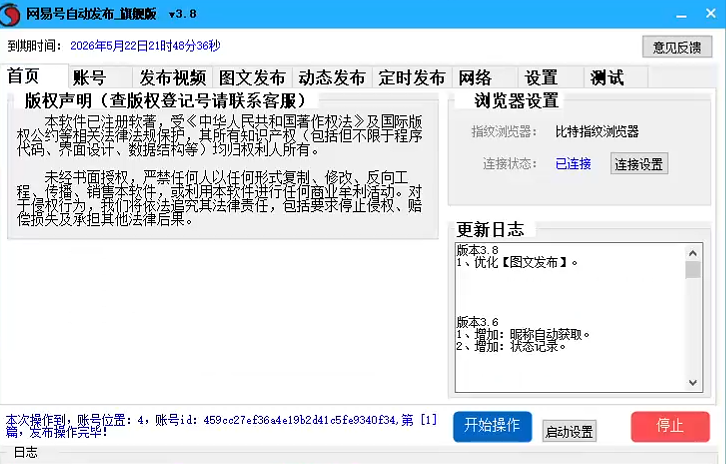Click the update log scroll-up arrow
Screen dimensions: 726x464
click(x=693, y=253)
